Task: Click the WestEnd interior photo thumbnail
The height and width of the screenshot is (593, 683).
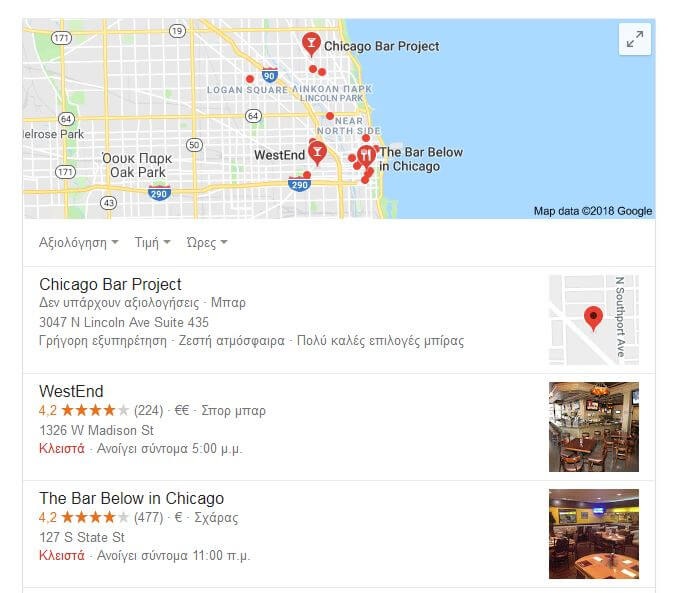Action: tap(594, 427)
